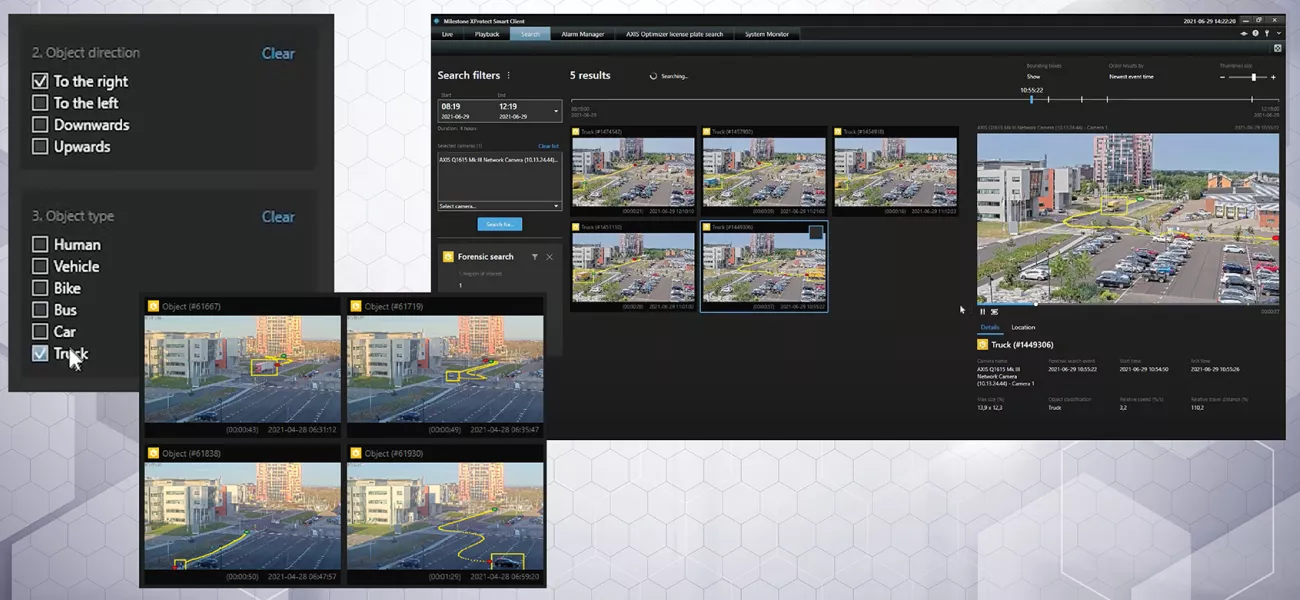
Task: Close the Forensic search filter with the X icon
Action: pos(549,257)
